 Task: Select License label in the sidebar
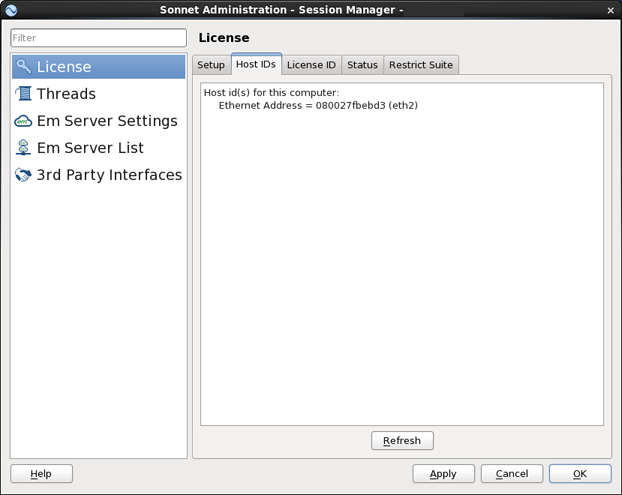tap(64, 67)
